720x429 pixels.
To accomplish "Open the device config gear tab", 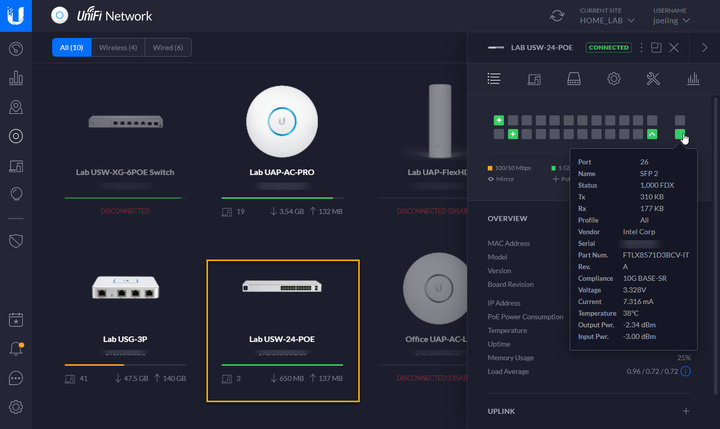I will click(613, 79).
